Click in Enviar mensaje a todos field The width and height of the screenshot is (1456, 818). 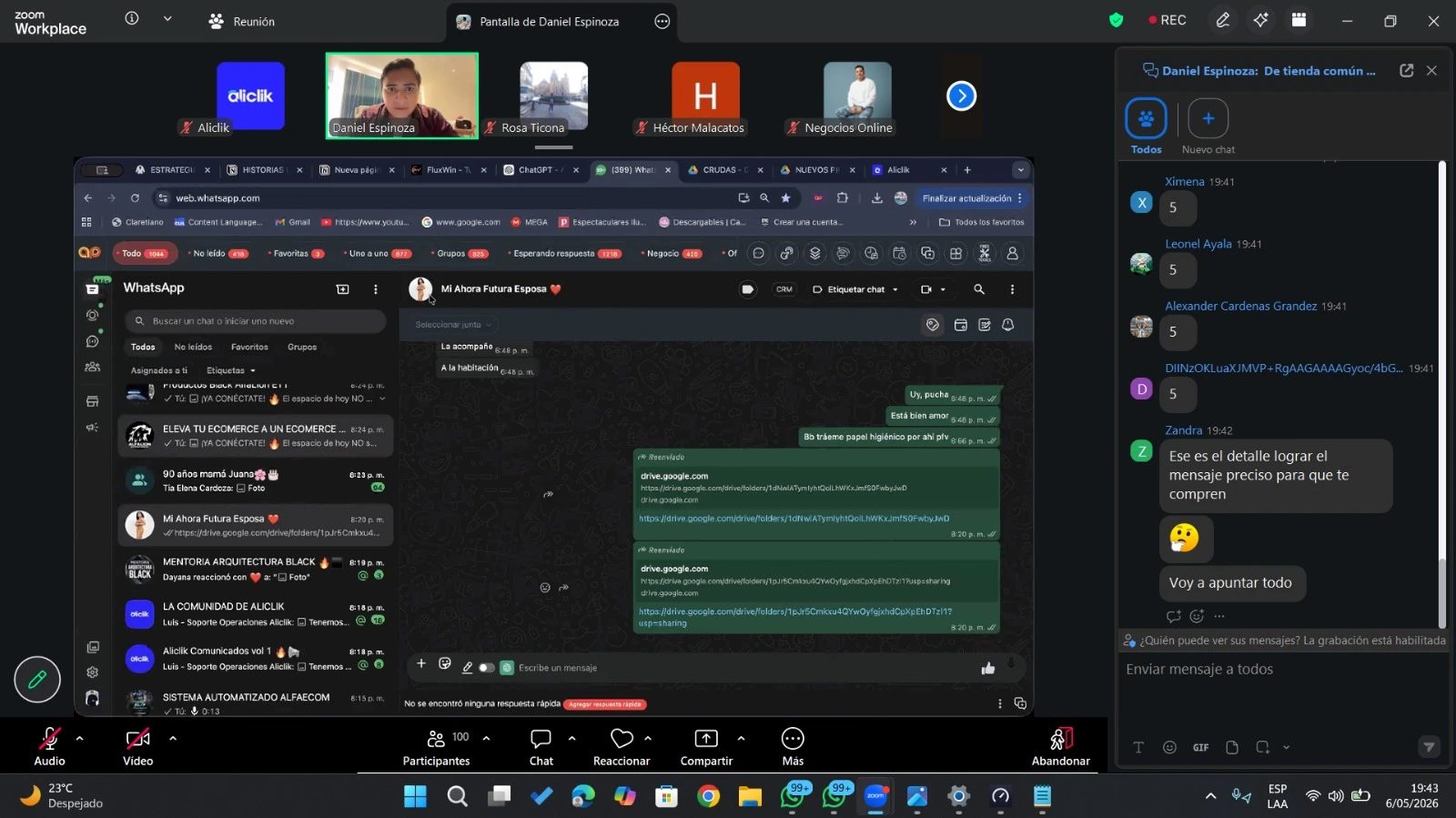[x=1281, y=670]
